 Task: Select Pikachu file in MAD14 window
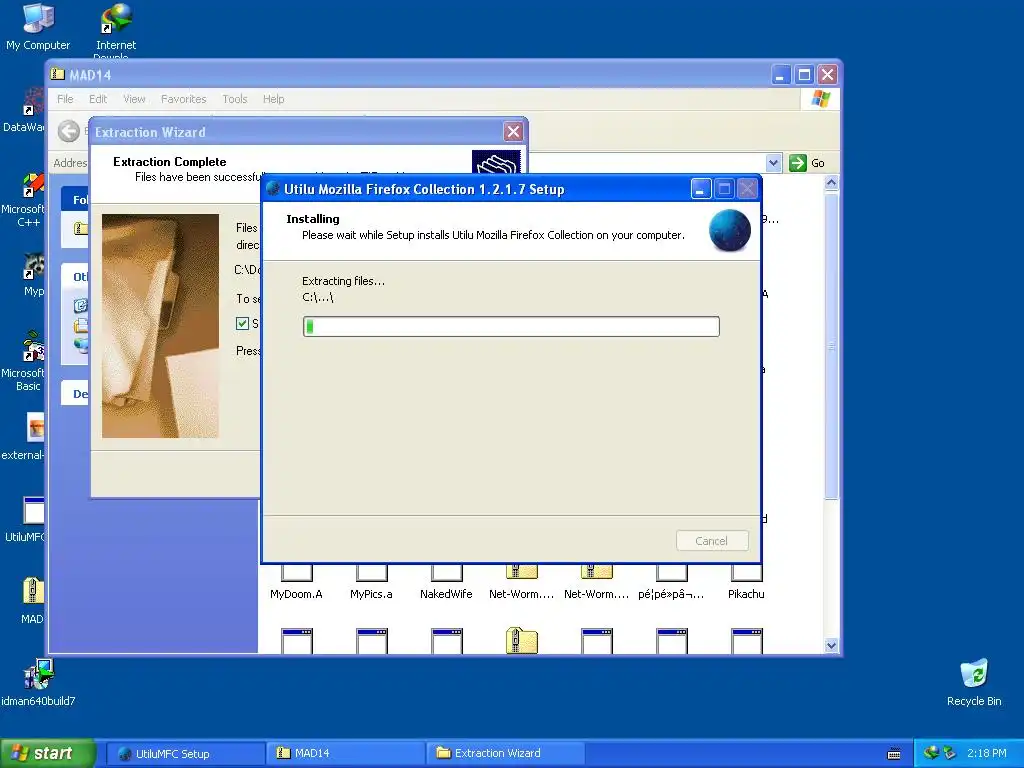[746, 581]
